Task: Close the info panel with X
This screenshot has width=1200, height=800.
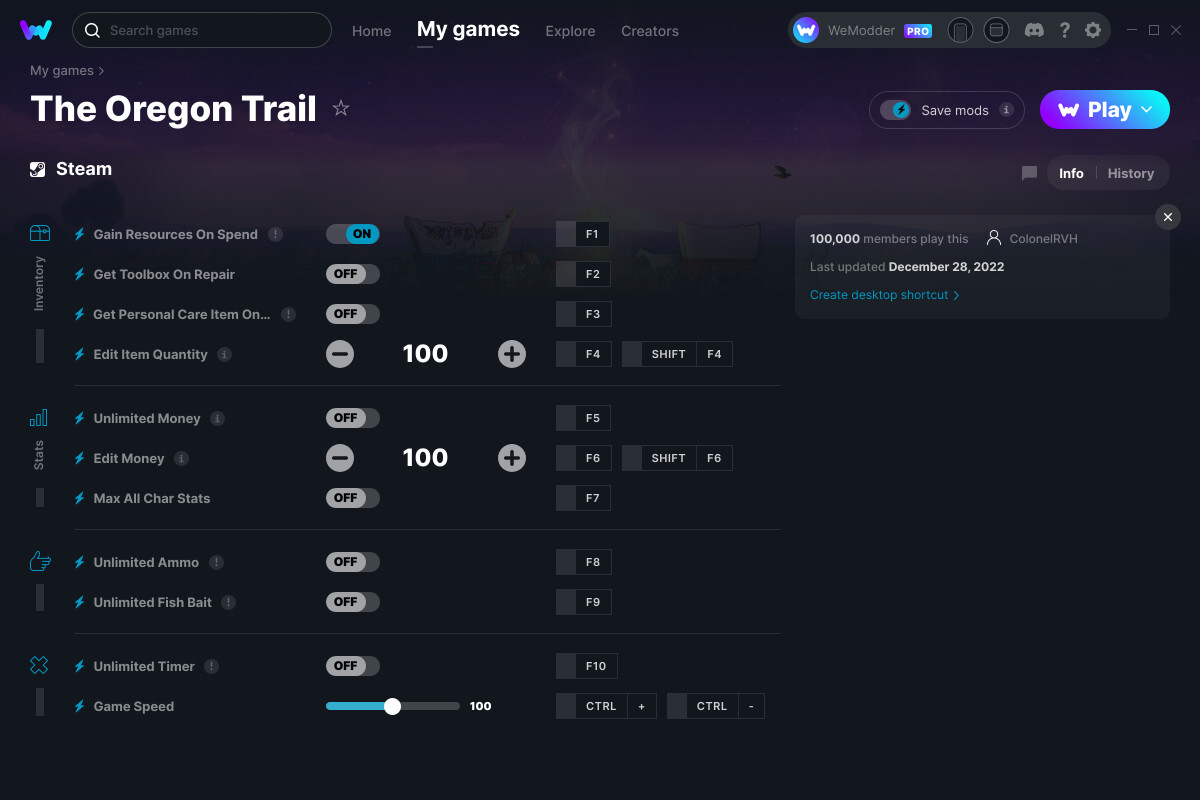Action: click(x=1168, y=216)
